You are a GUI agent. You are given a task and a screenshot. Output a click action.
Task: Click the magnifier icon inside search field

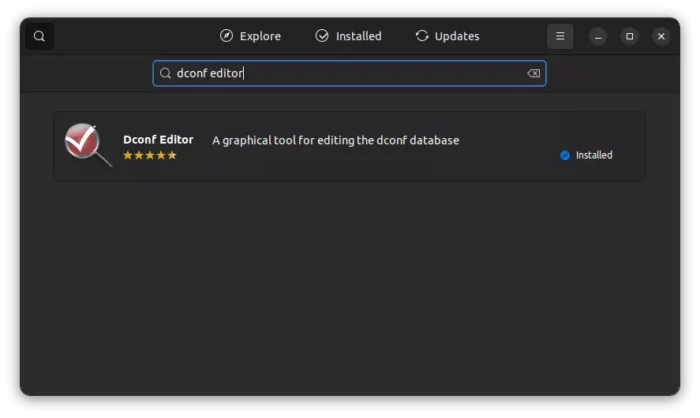click(165, 73)
